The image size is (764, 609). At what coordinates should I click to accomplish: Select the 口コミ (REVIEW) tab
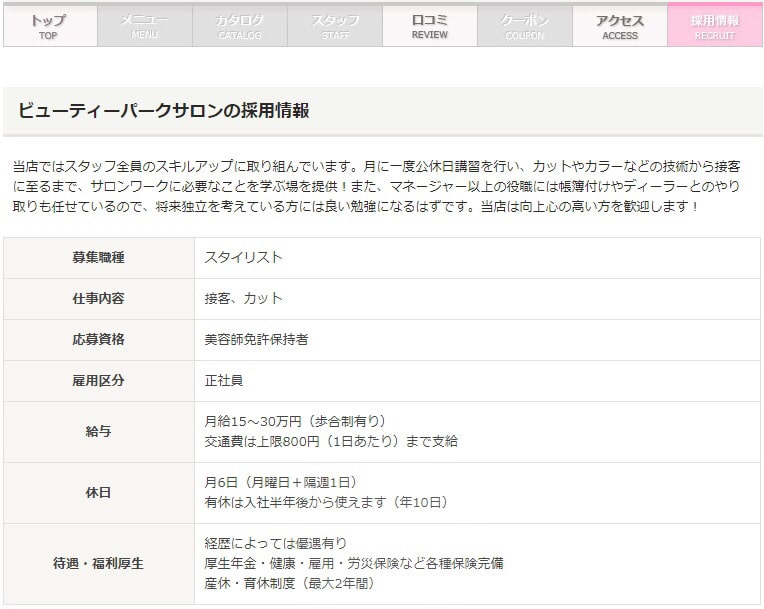[x=429, y=26]
